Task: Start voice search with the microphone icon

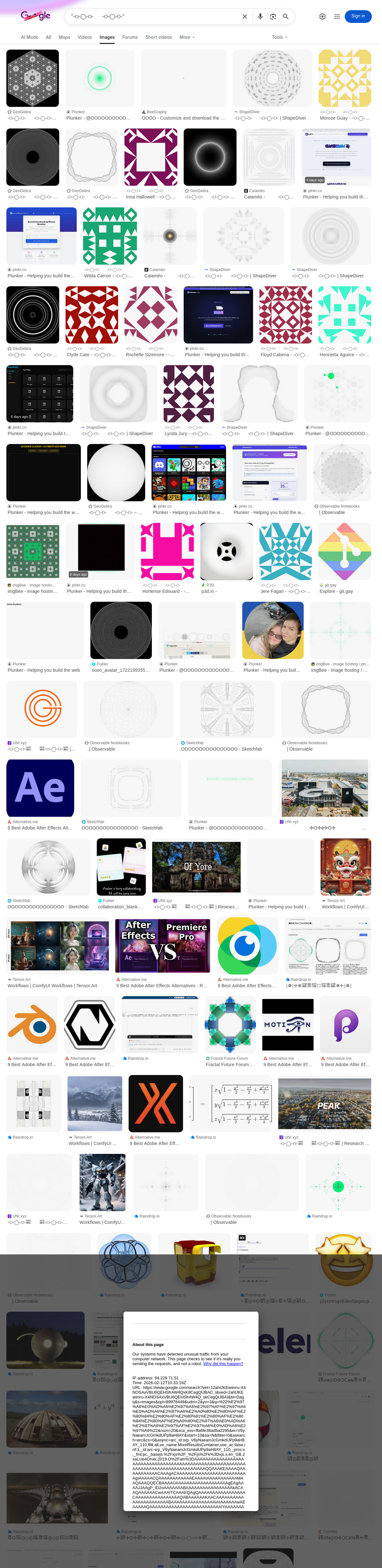Action: (260, 17)
